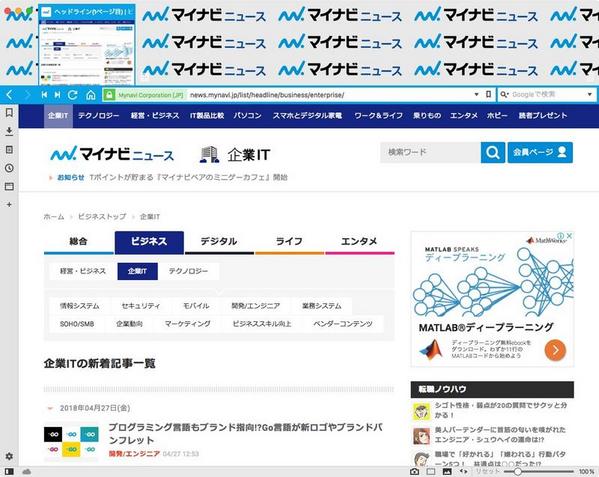Screen dimensions: 599x477
Task: Close the MATLAB ad with X
Action: (x=569, y=236)
